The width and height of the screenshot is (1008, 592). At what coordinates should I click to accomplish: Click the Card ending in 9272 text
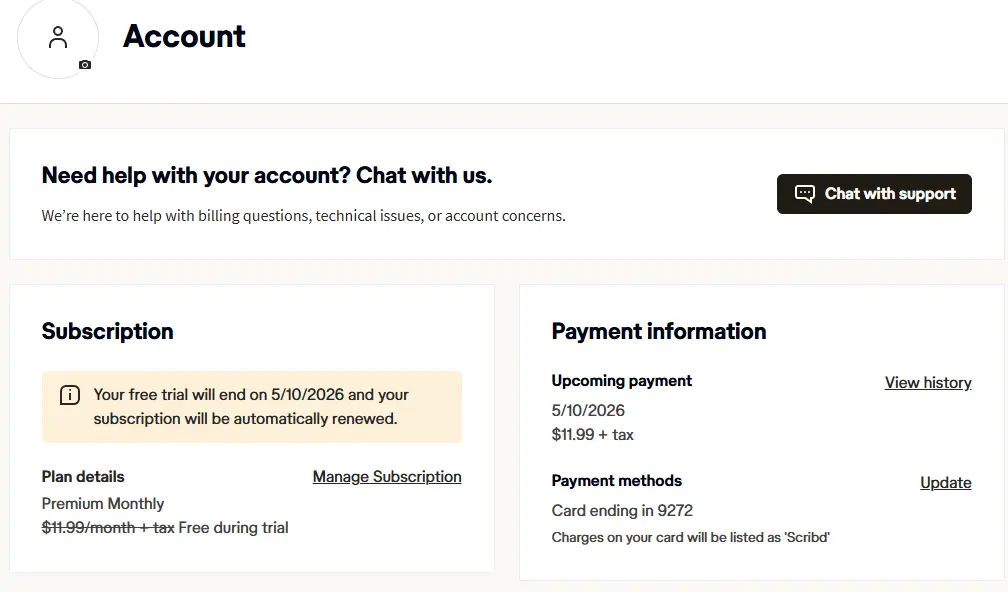[622, 510]
